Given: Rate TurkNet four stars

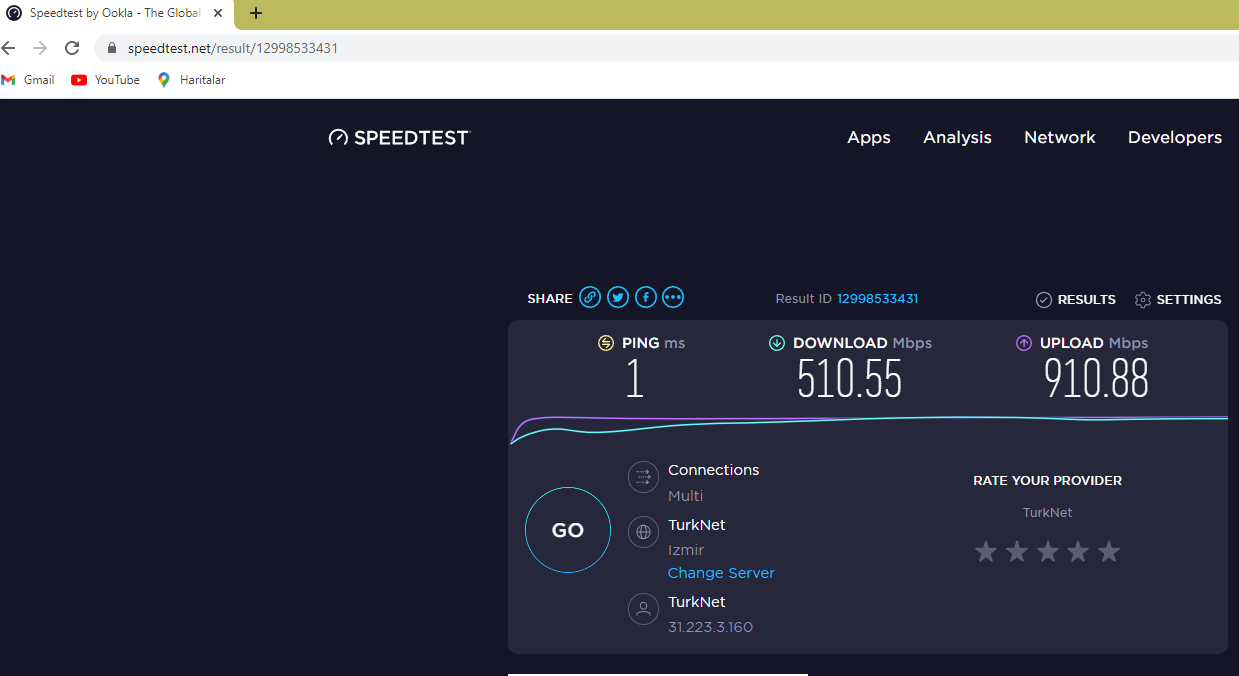Looking at the screenshot, I should [1078, 551].
